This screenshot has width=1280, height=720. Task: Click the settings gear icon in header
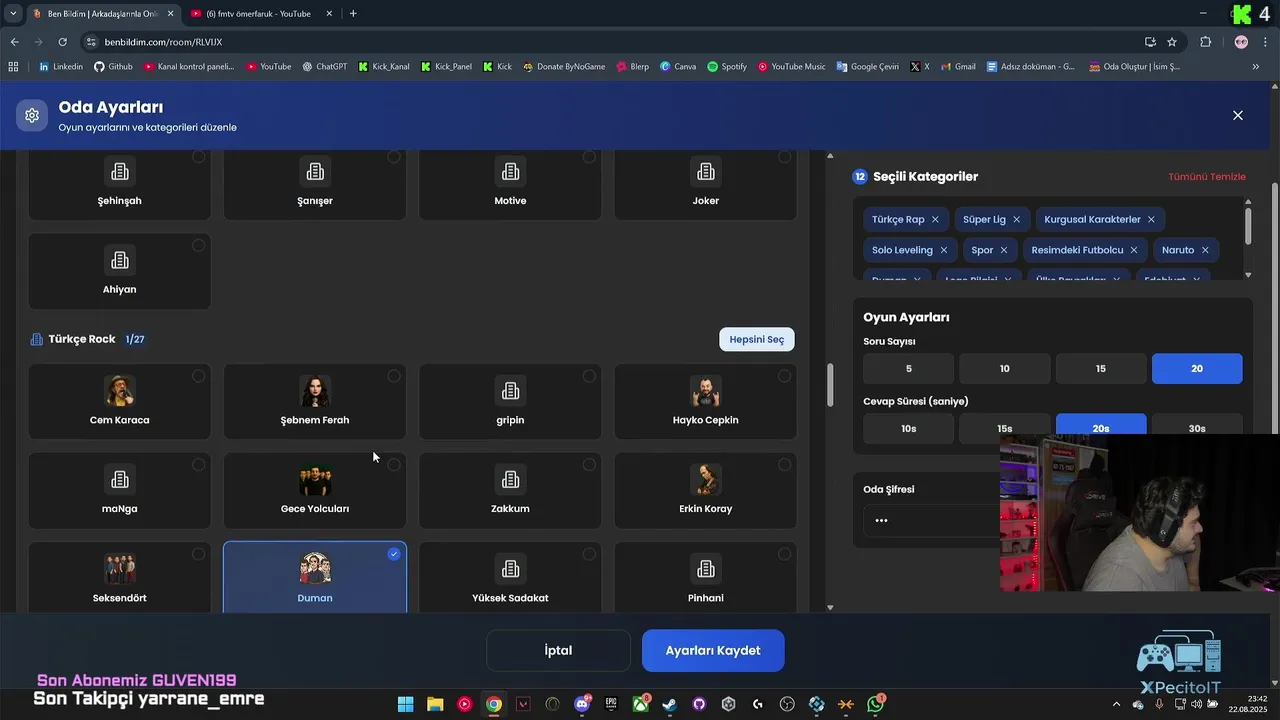32,115
